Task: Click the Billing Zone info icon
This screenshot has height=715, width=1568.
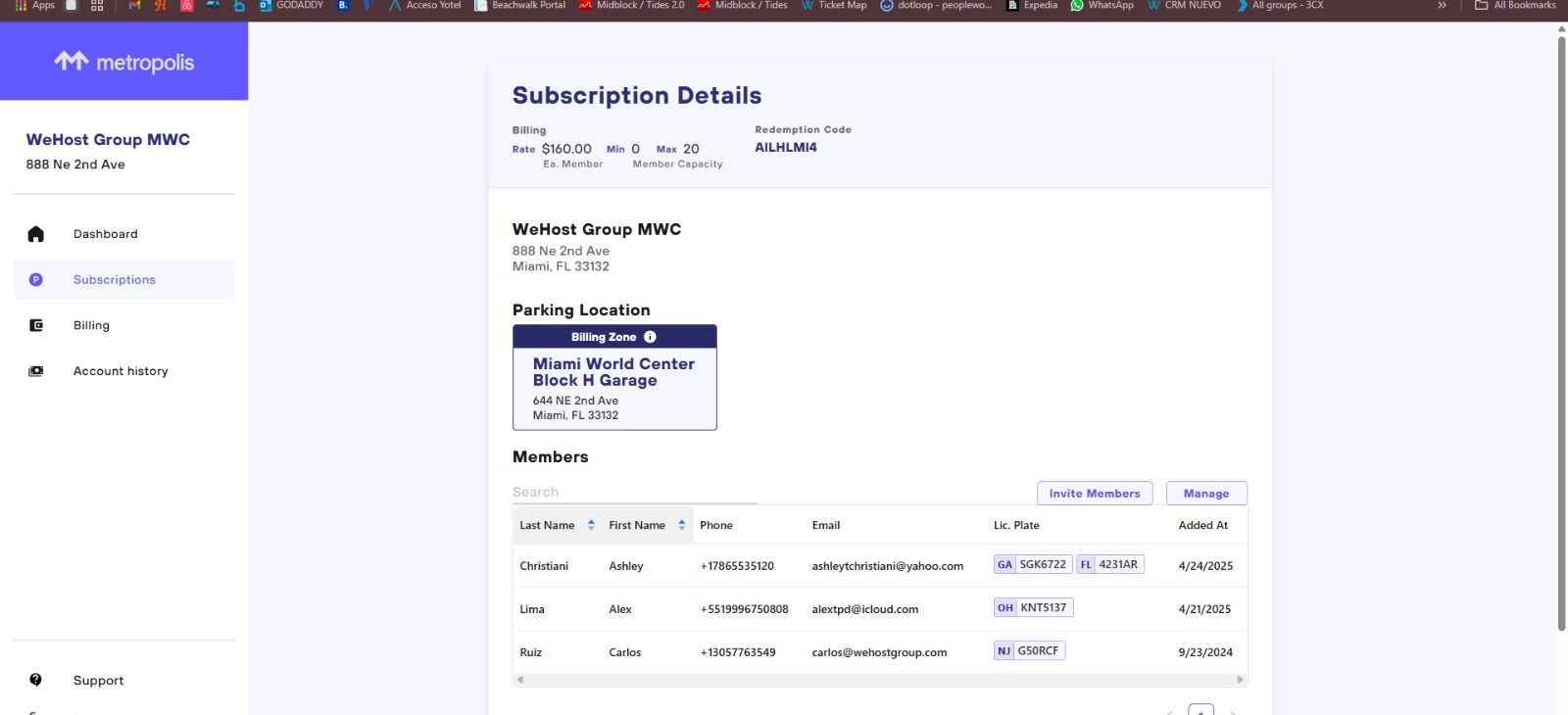Action: pyautogui.click(x=650, y=337)
